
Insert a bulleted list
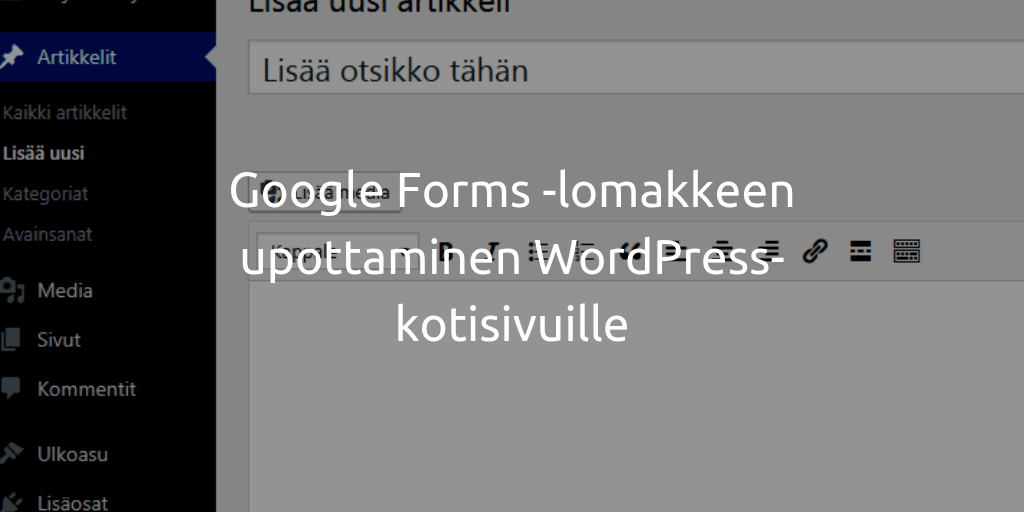(x=539, y=251)
